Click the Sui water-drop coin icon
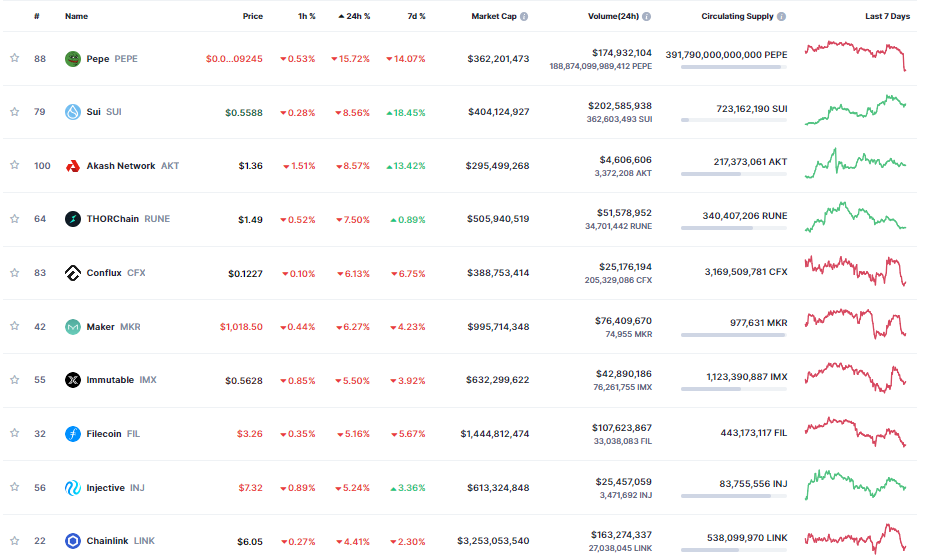 pyautogui.click(x=73, y=112)
